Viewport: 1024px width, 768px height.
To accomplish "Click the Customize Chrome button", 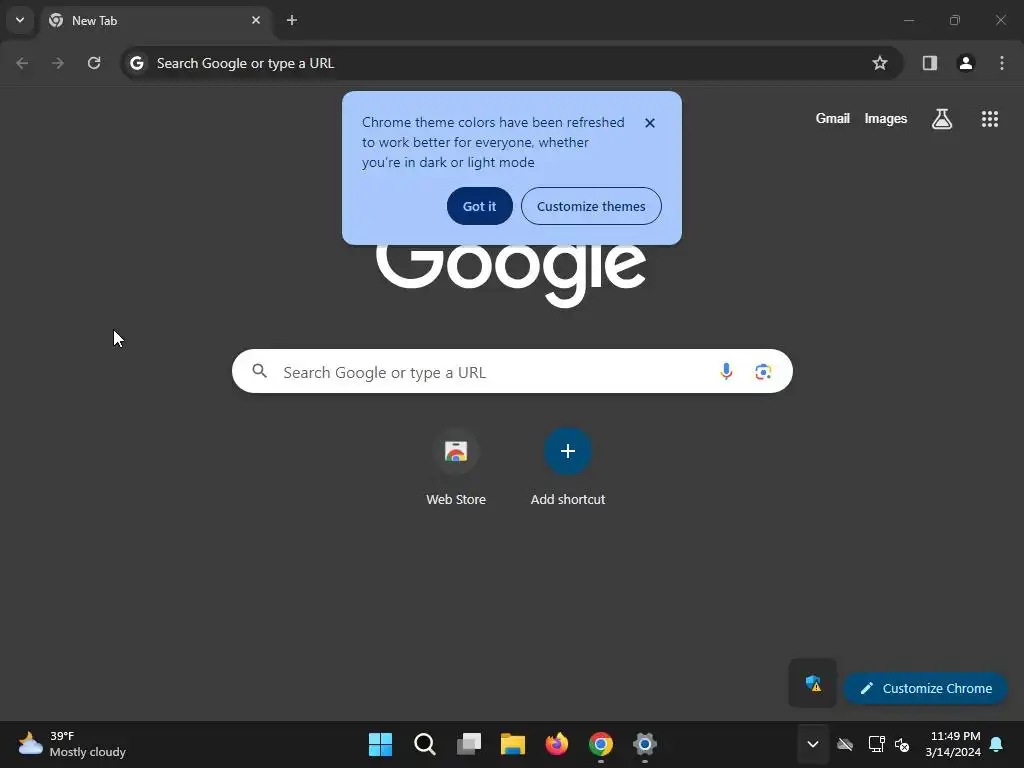I will [x=925, y=688].
